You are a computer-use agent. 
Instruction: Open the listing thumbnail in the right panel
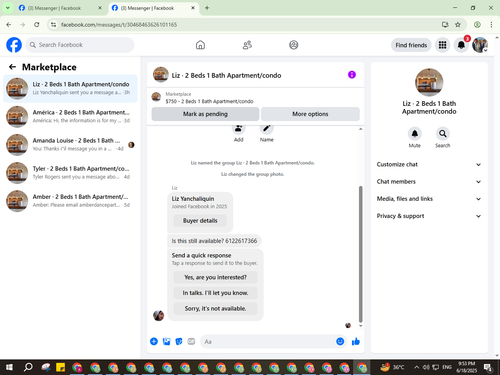(x=429, y=82)
